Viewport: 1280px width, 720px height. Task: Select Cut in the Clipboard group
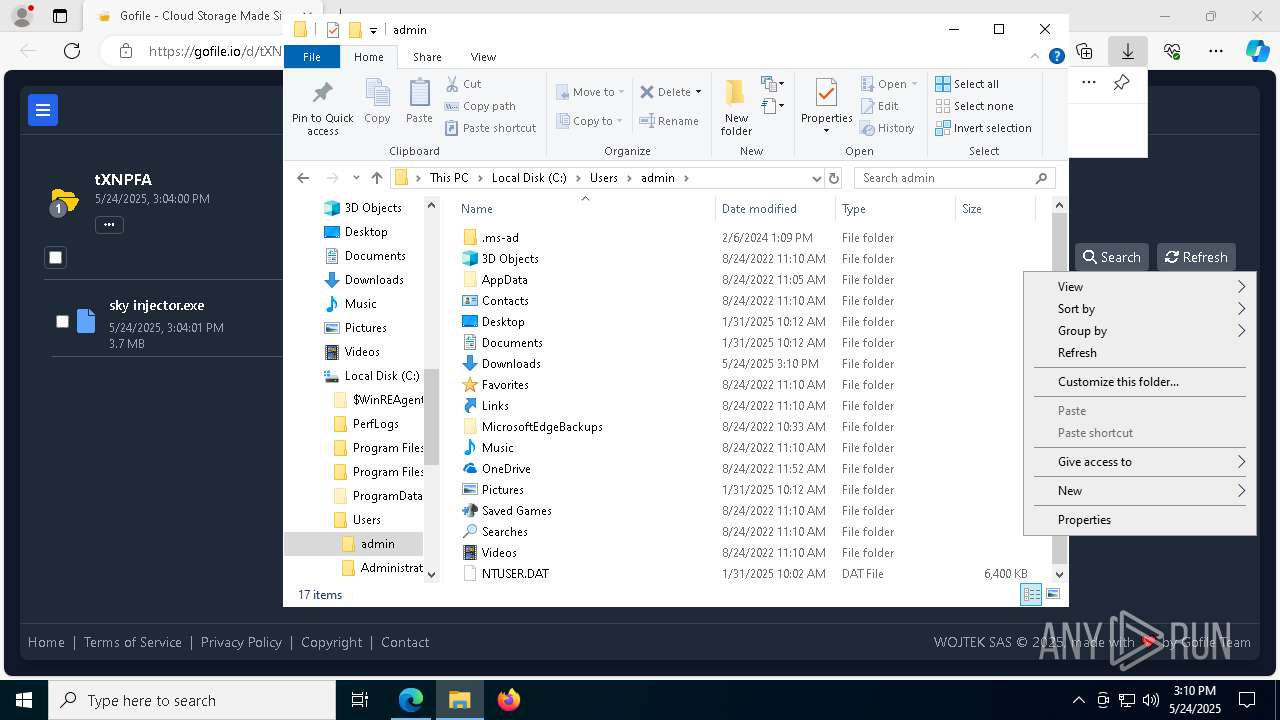tap(463, 84)
